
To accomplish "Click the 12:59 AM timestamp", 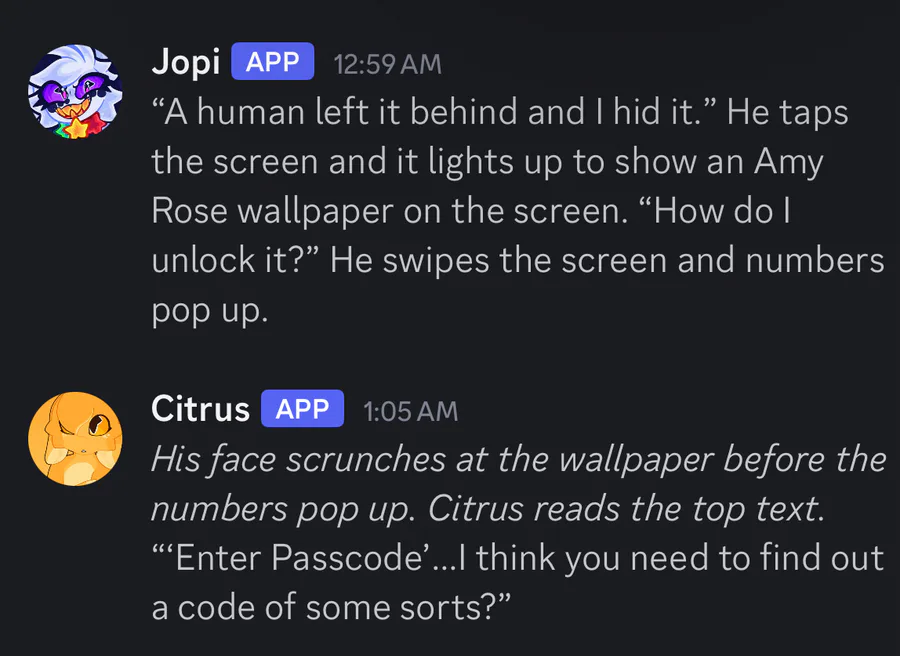I will pyautogui.click(x=387, y=64).
